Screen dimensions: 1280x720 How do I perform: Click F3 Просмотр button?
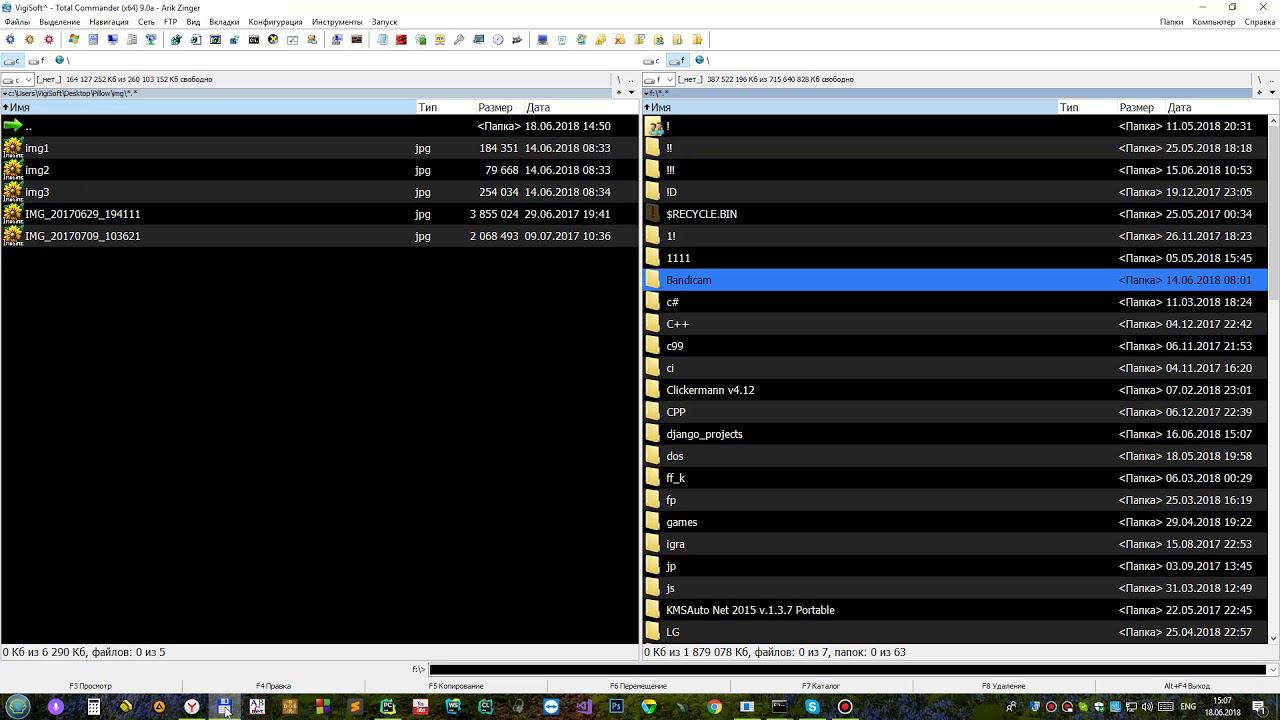point(91,686)
